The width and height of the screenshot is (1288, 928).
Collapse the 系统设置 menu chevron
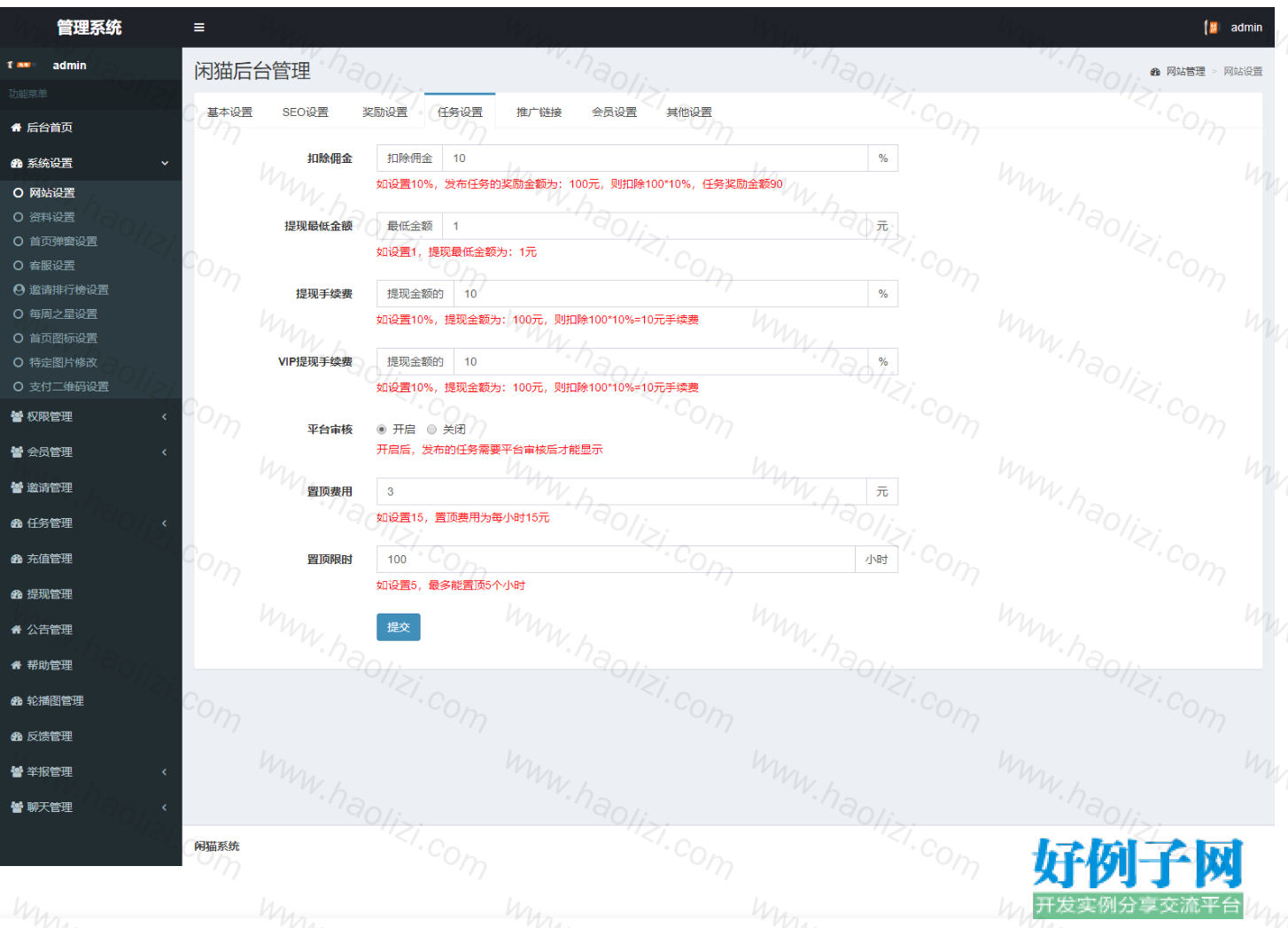tap(165, 163)
